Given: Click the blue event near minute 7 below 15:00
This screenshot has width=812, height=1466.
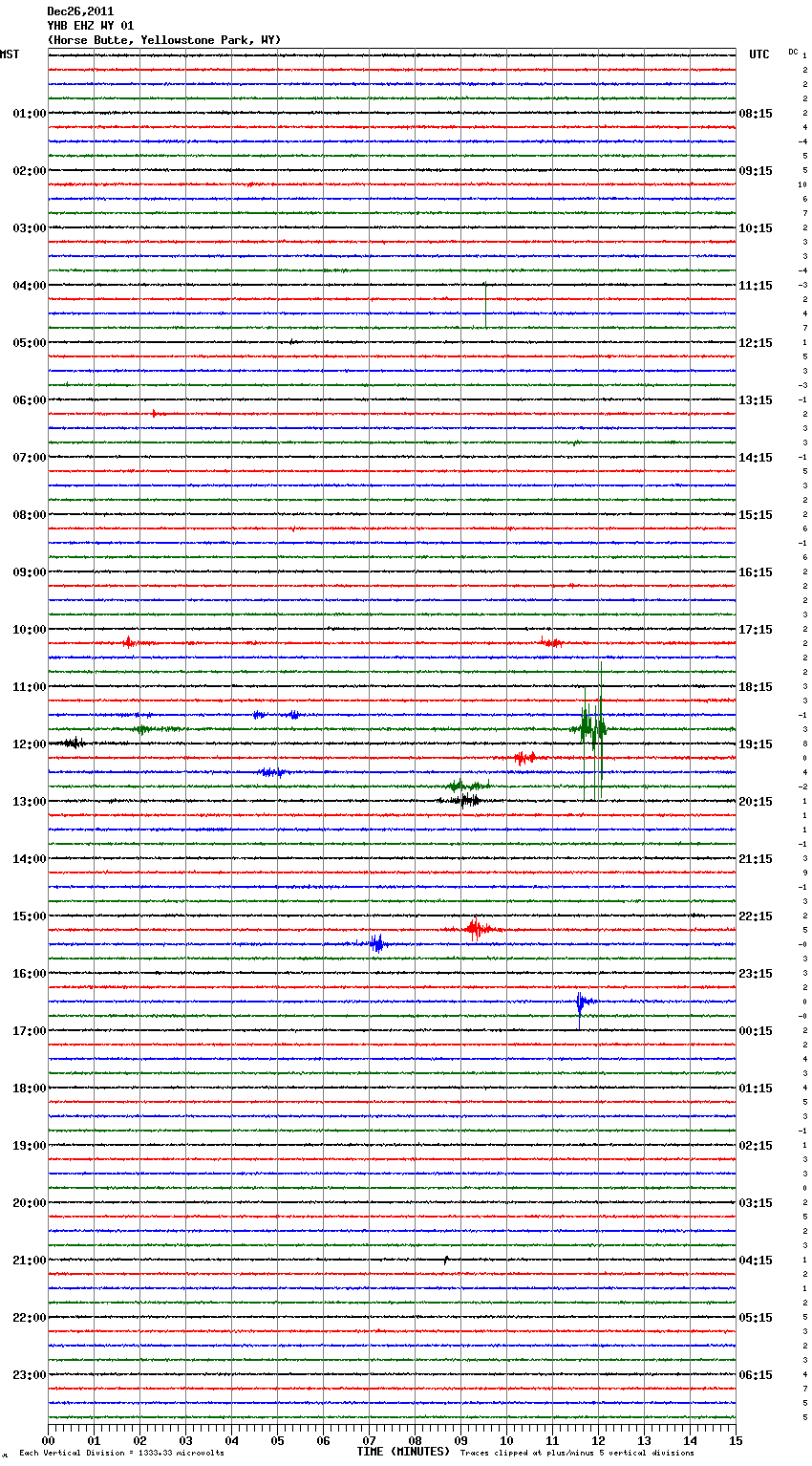Looking at the screenshot, I should pyautogui.click(x=377, y=943).
